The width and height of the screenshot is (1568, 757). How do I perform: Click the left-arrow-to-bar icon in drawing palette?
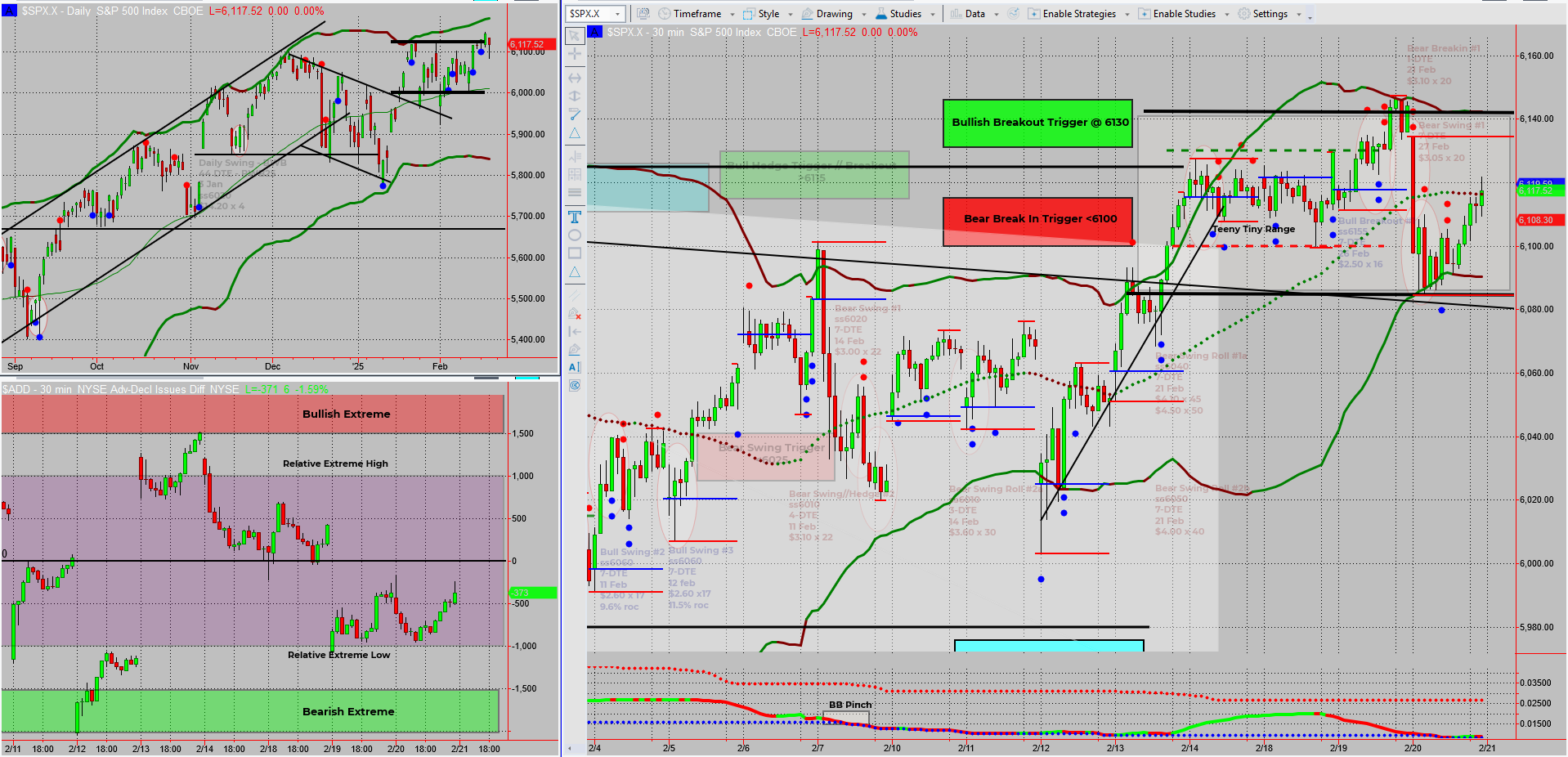coord(575,332)
